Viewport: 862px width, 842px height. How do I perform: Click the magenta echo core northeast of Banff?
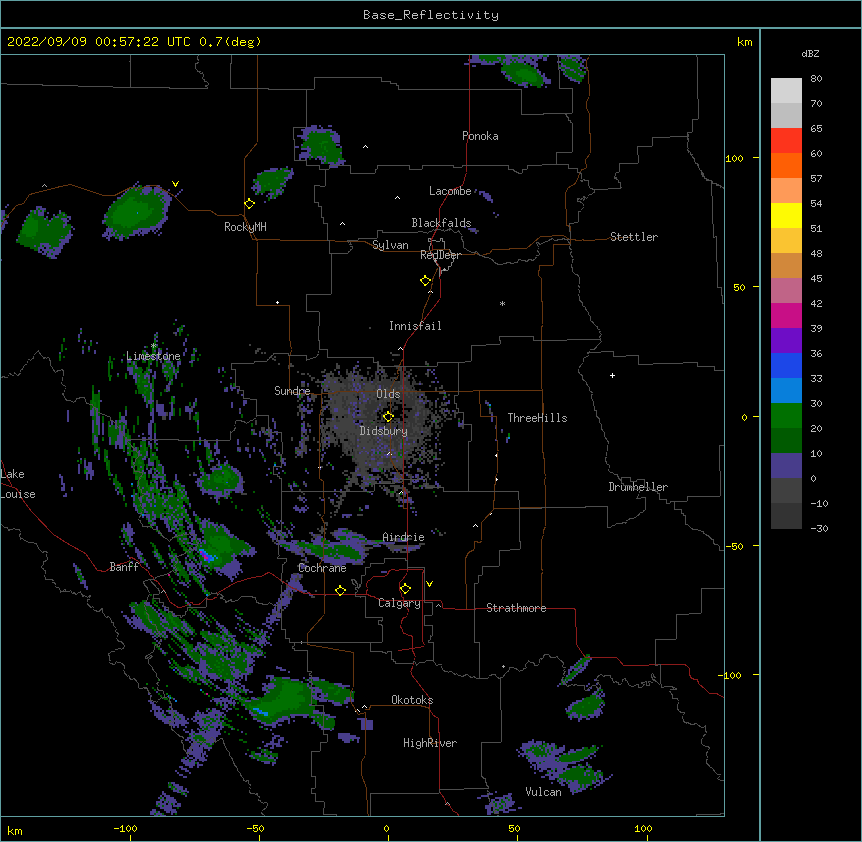206,556
